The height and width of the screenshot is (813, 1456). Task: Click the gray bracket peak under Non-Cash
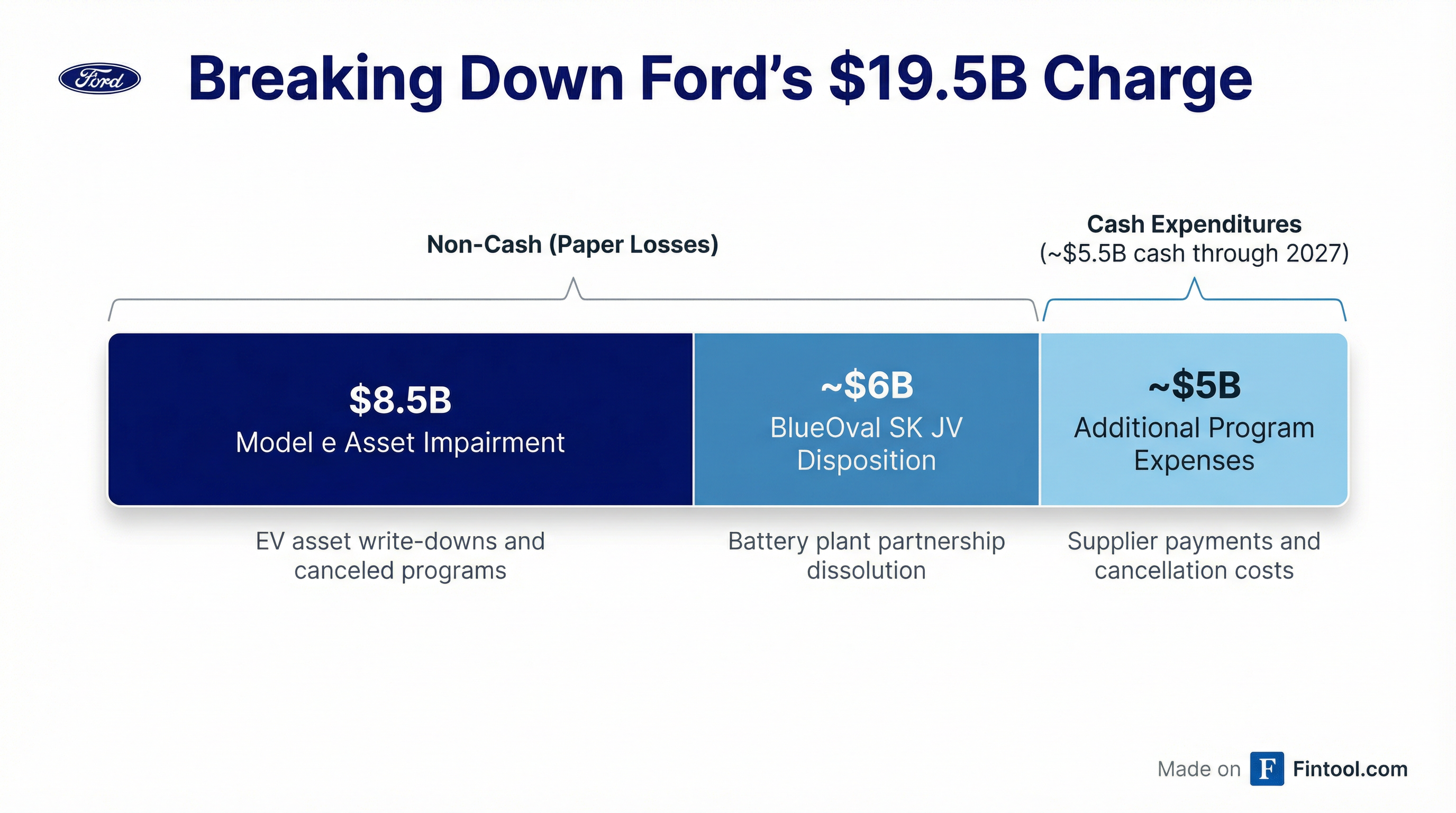(574, 284)
